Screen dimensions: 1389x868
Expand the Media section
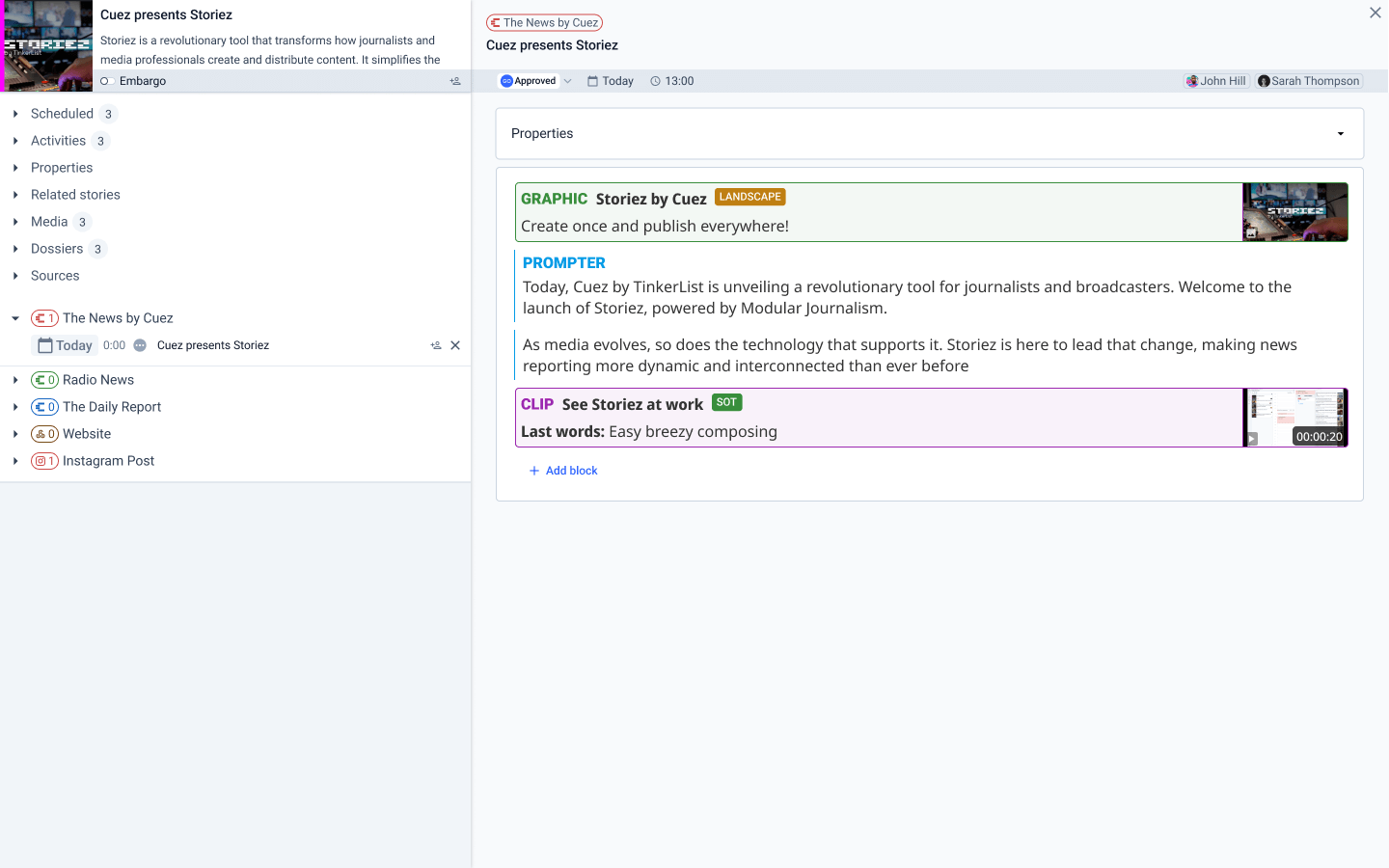(15, 222)
